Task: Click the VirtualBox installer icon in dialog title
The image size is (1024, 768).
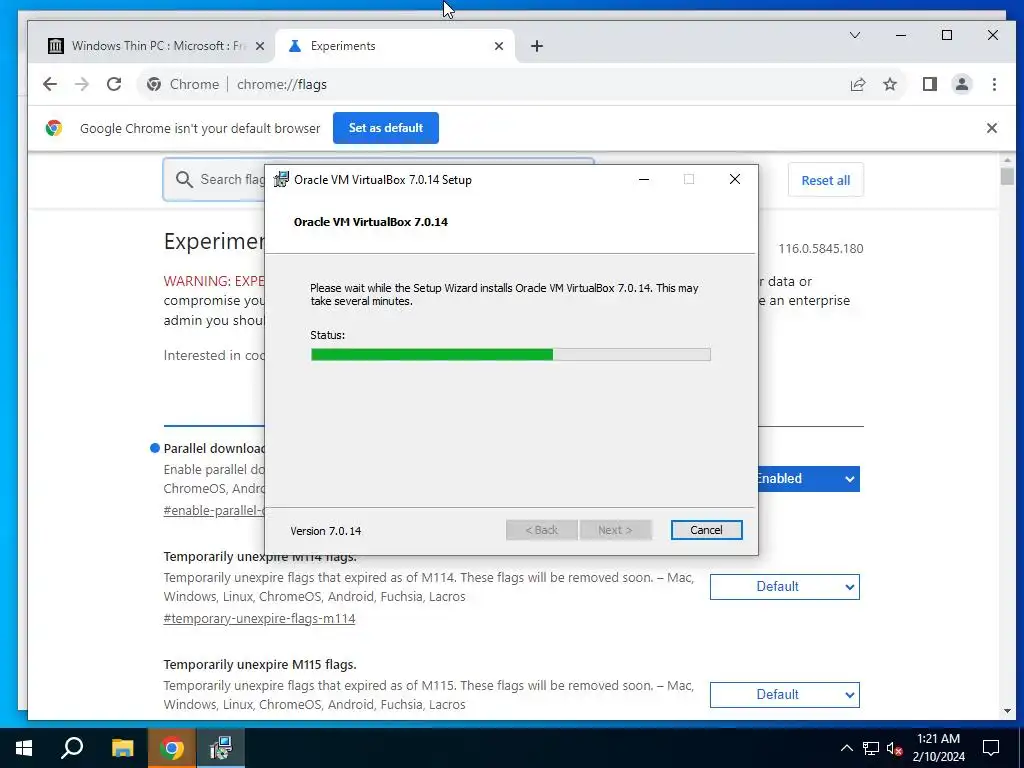Action: coord(281,180)
